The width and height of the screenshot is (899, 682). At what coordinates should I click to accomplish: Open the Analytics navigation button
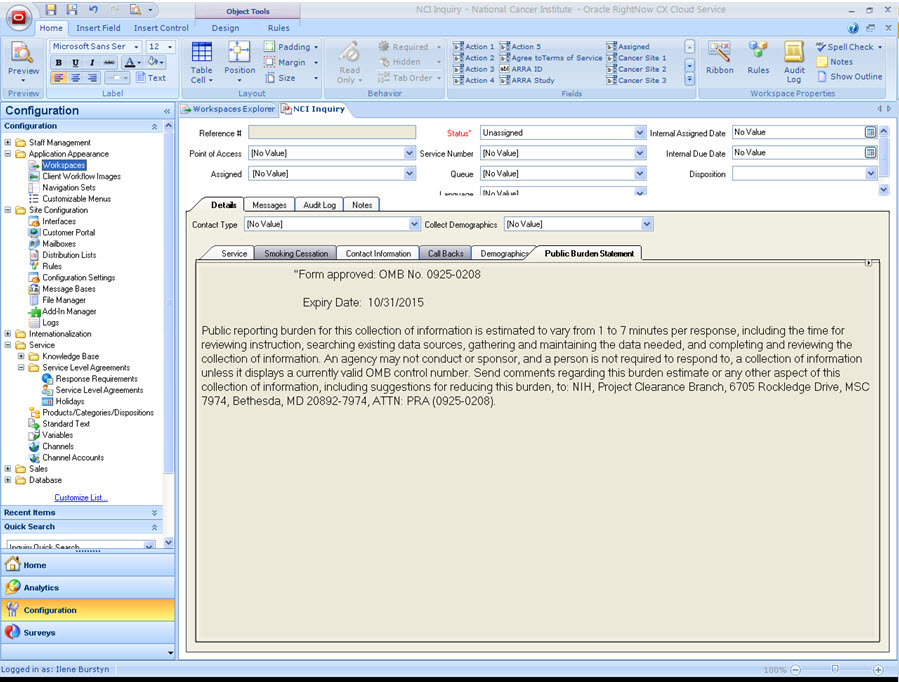[41, 588]
